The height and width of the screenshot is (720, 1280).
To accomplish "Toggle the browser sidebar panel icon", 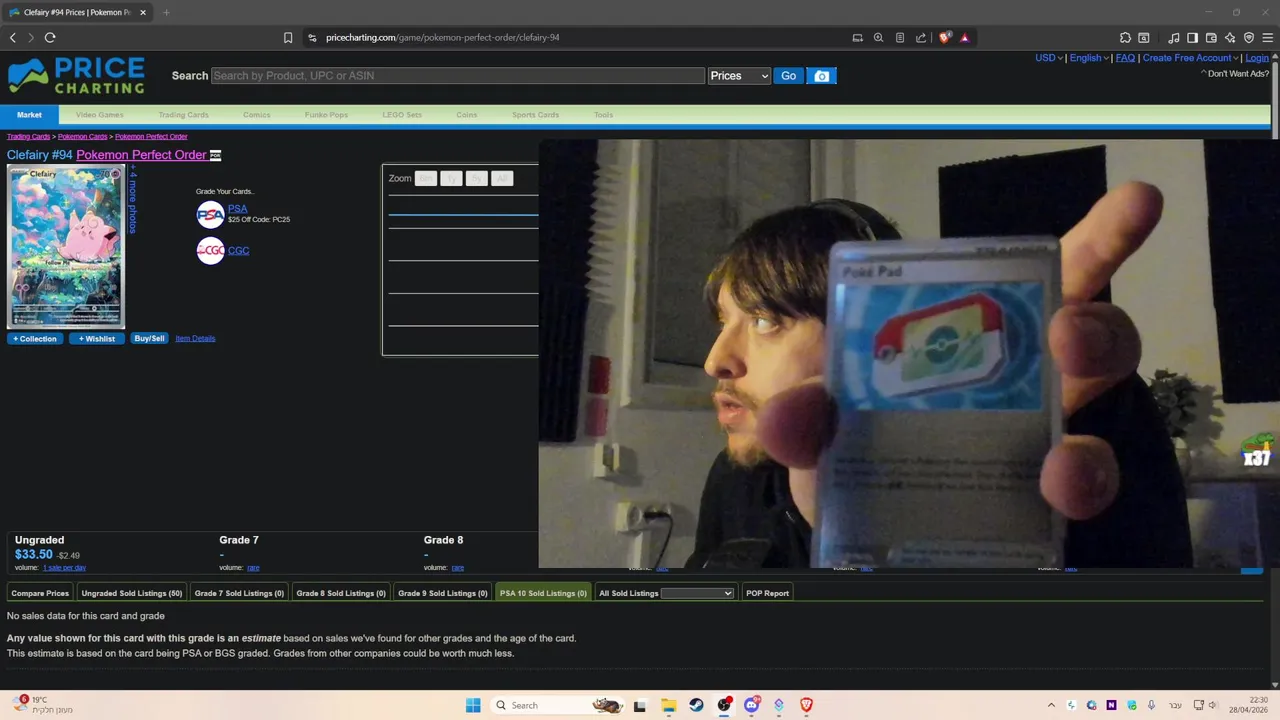I will tap(1192, 37).
